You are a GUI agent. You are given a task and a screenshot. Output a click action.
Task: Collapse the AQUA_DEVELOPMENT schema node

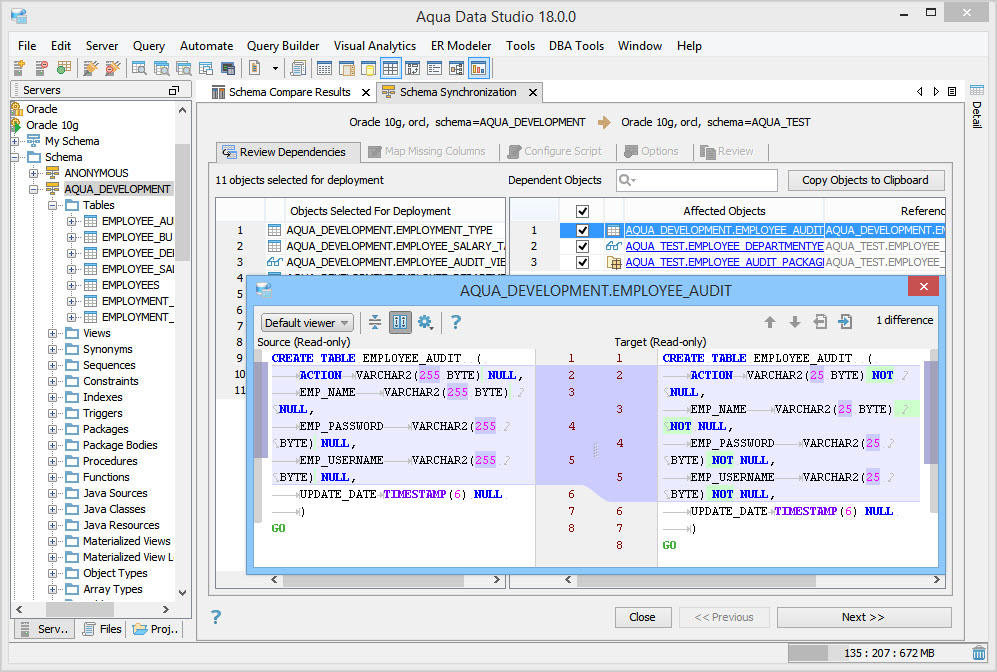(x=34, y=189)
